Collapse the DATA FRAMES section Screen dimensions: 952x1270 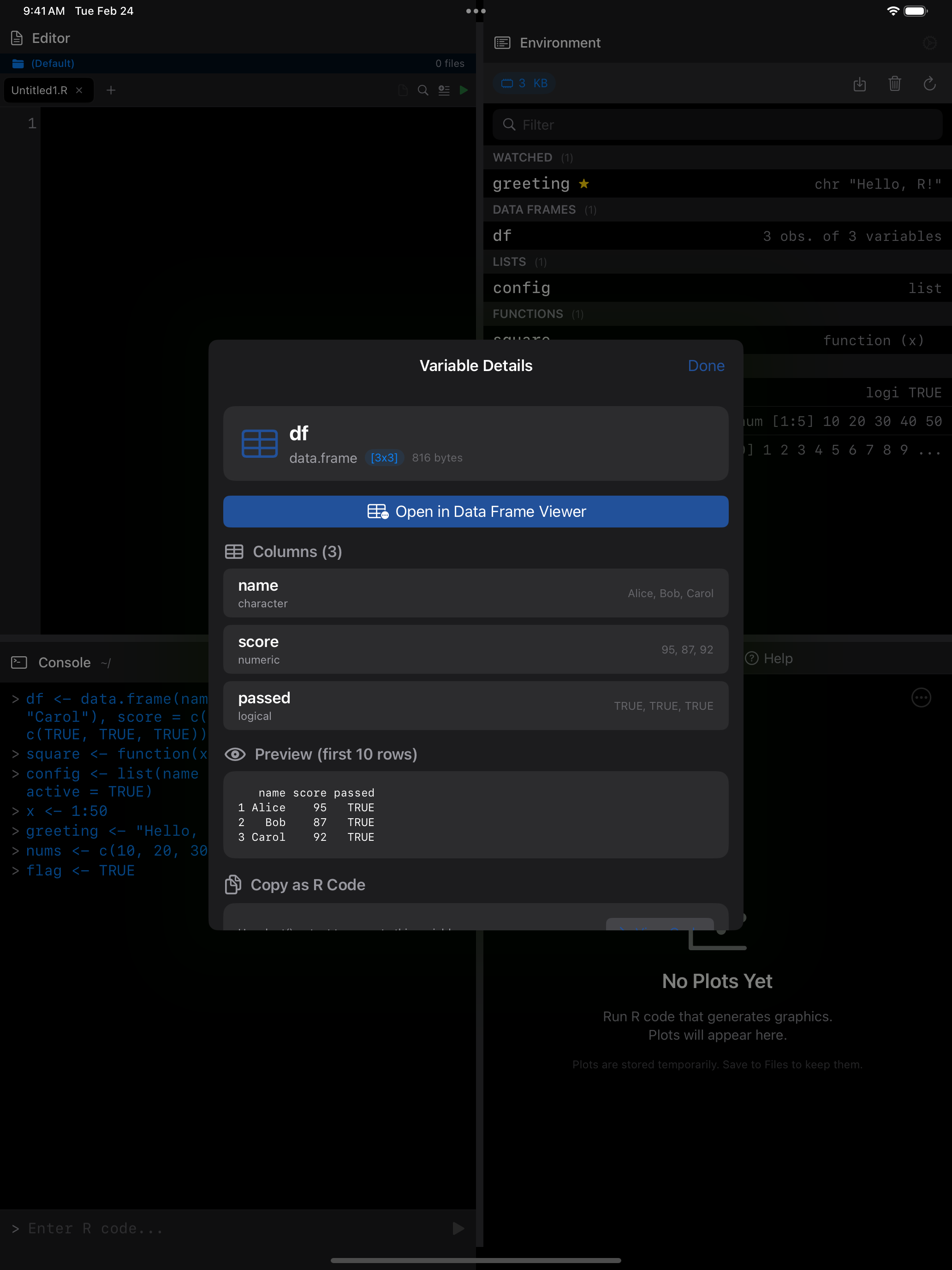535,210
